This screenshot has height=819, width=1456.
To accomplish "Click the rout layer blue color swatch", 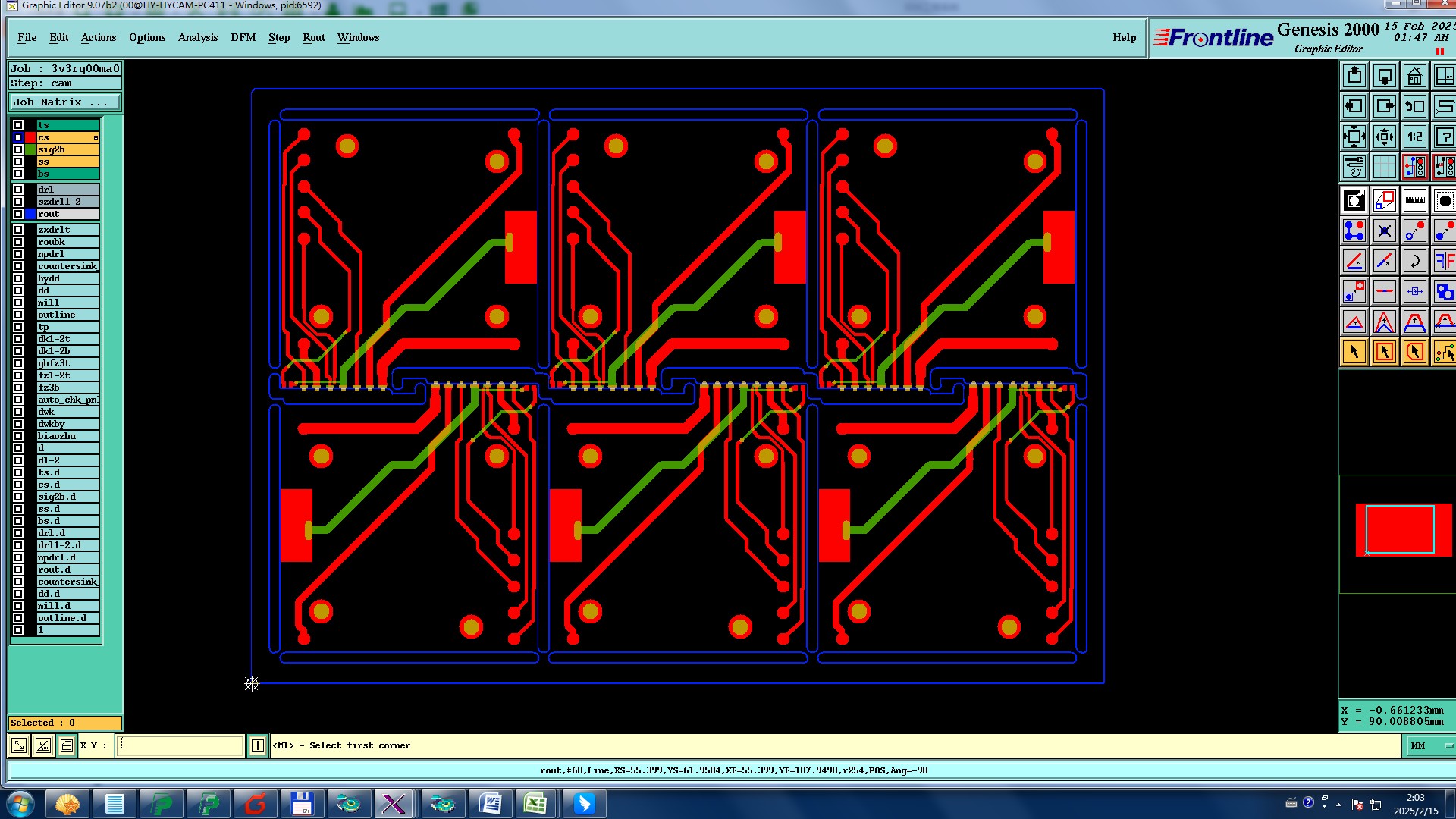I will (30, 214).
